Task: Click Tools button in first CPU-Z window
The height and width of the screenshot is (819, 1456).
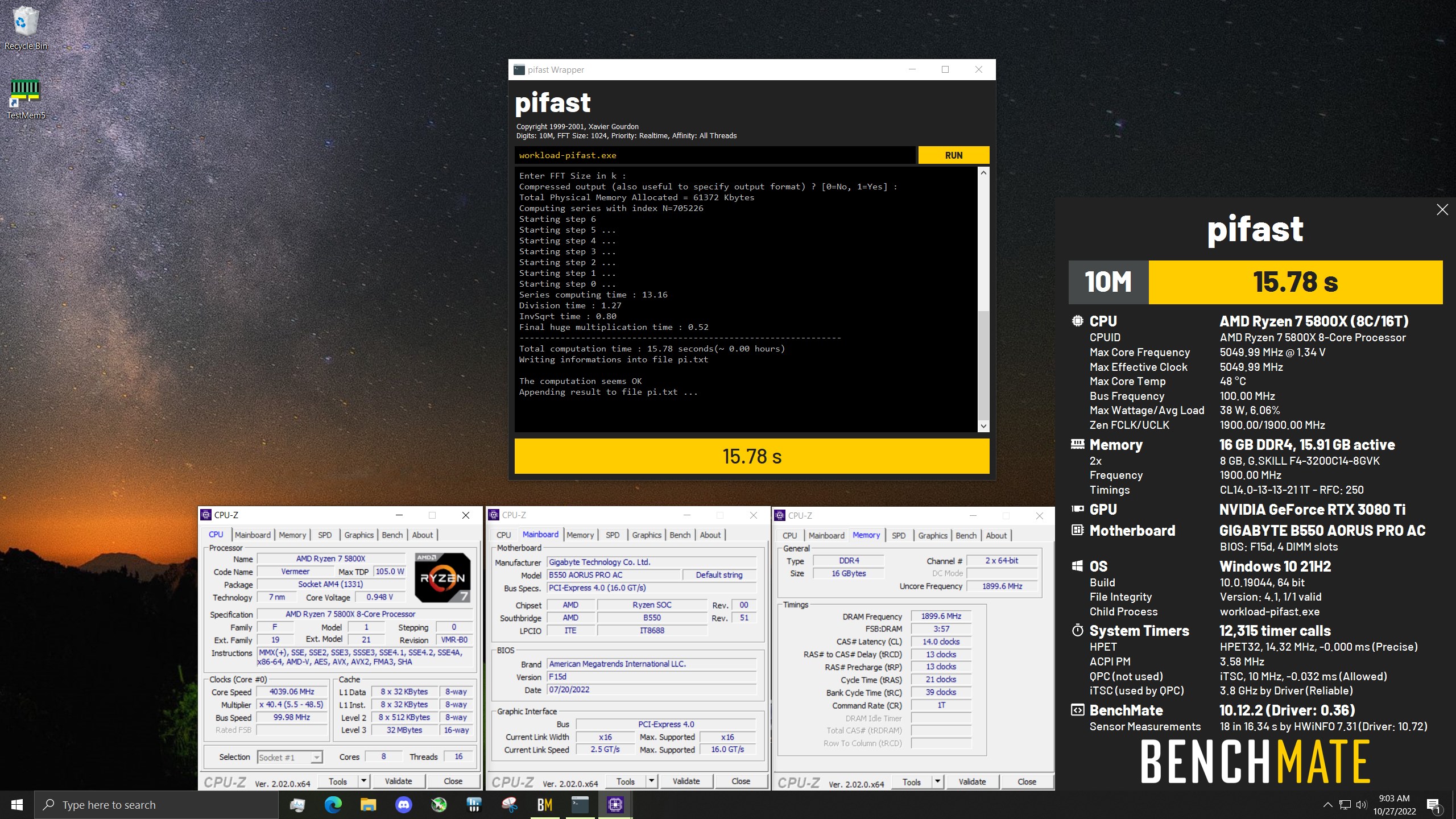Action: pos(337,781)
